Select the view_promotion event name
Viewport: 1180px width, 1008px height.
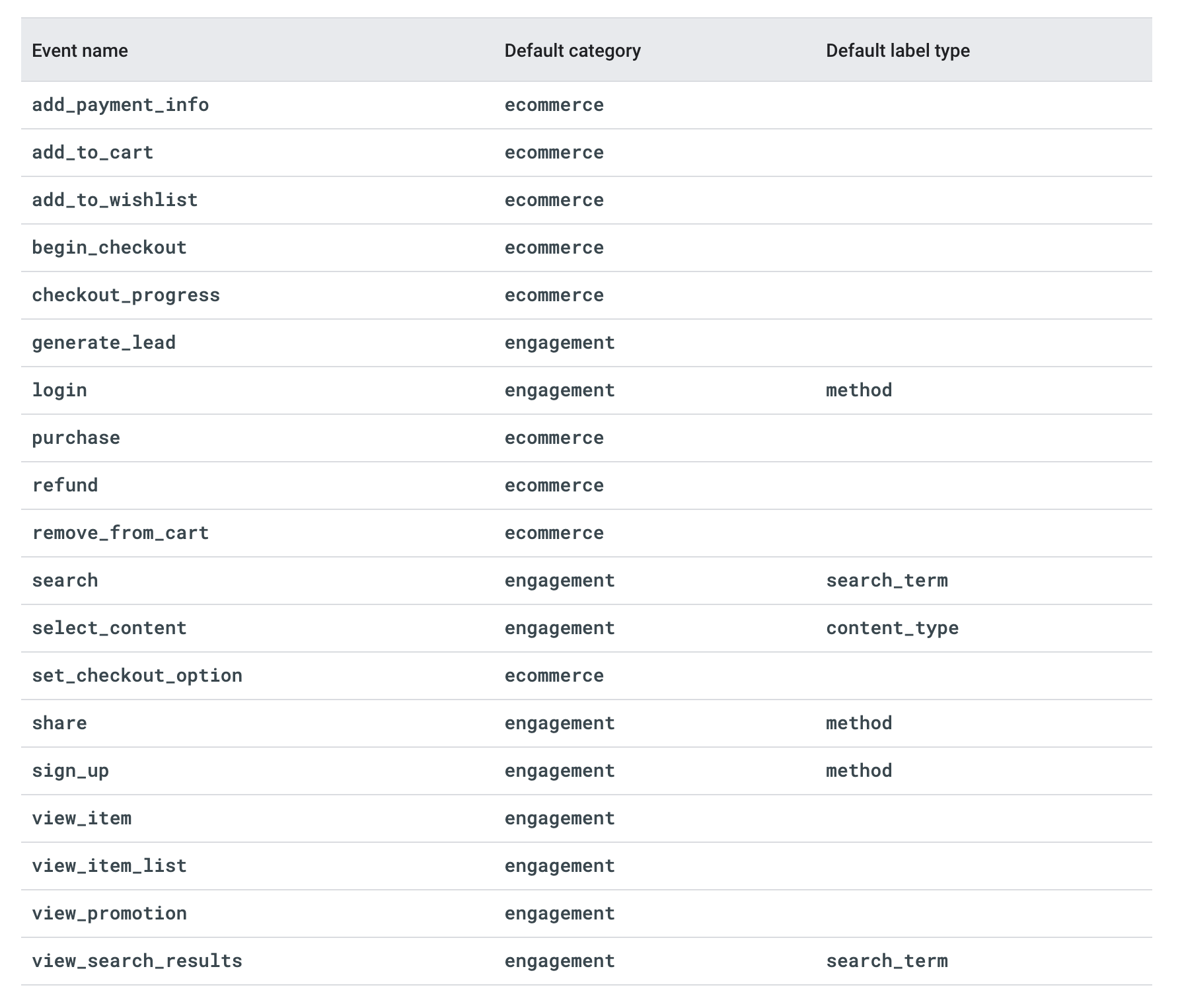tap(109, 914)
